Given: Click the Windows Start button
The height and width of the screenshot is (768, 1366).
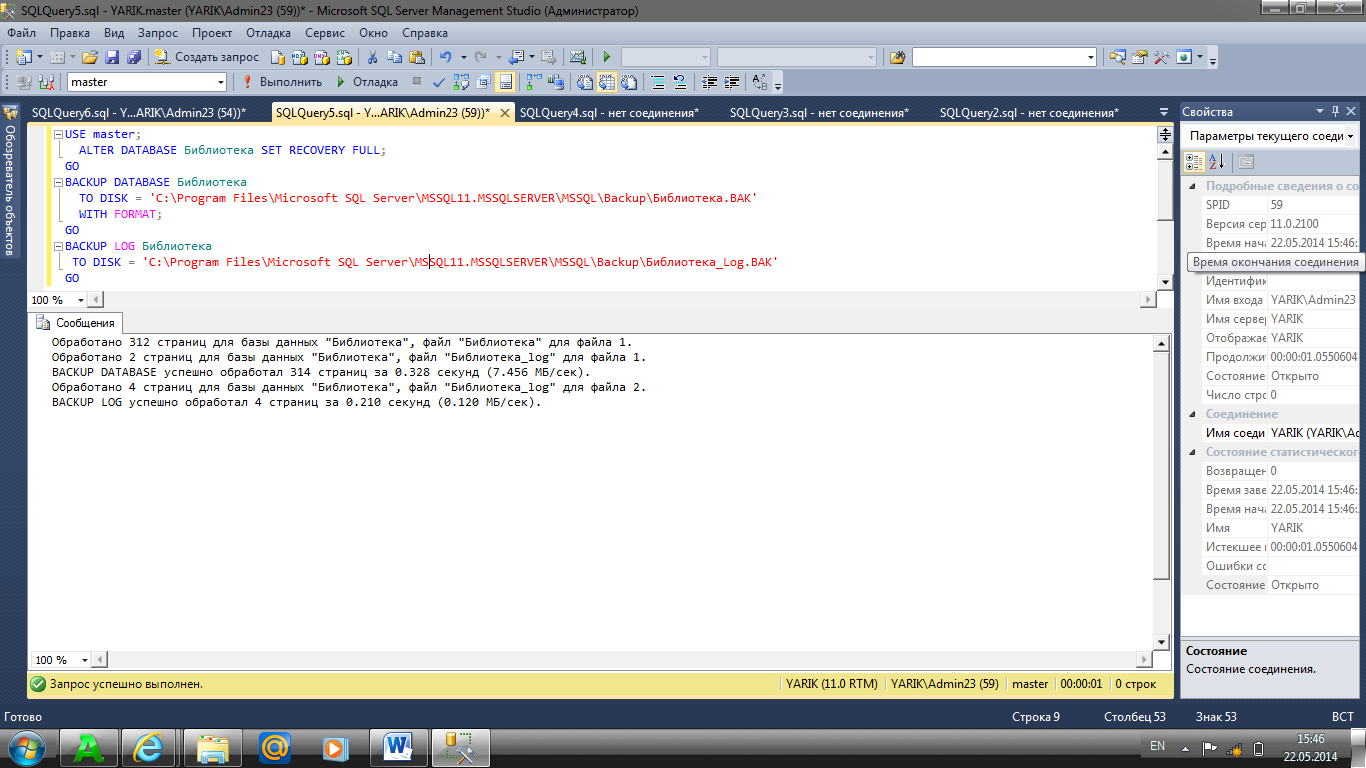Looking at the screenshot, I should (x=25, y=747).
